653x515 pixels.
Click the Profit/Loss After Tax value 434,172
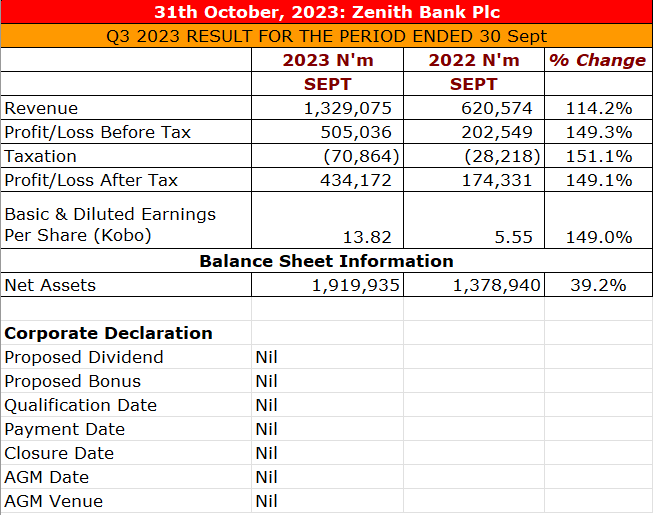[355, 180]
